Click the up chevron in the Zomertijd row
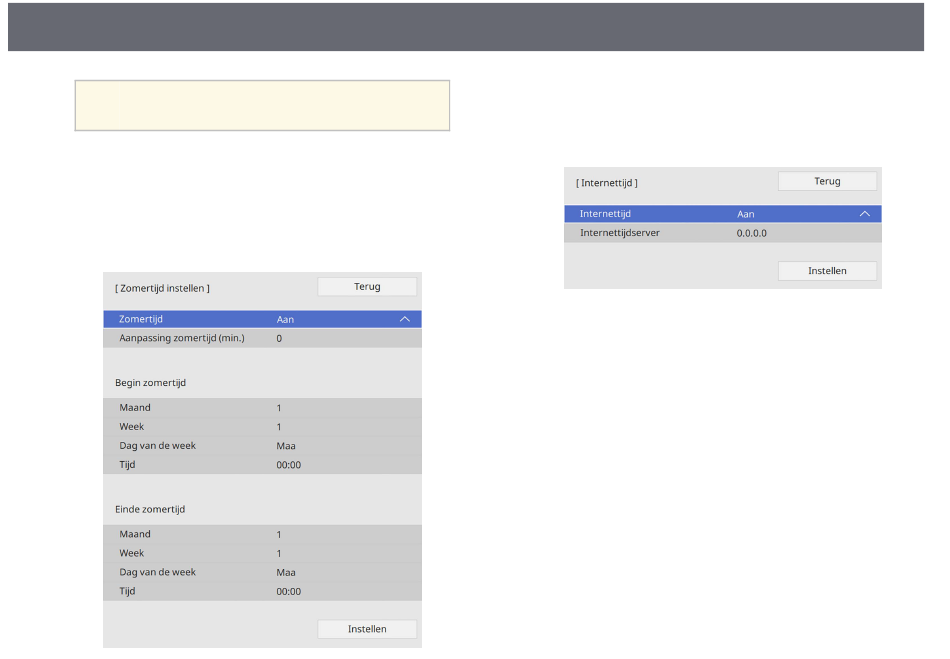The height and width of the screenshot is (659, 950). coord(405,319)
